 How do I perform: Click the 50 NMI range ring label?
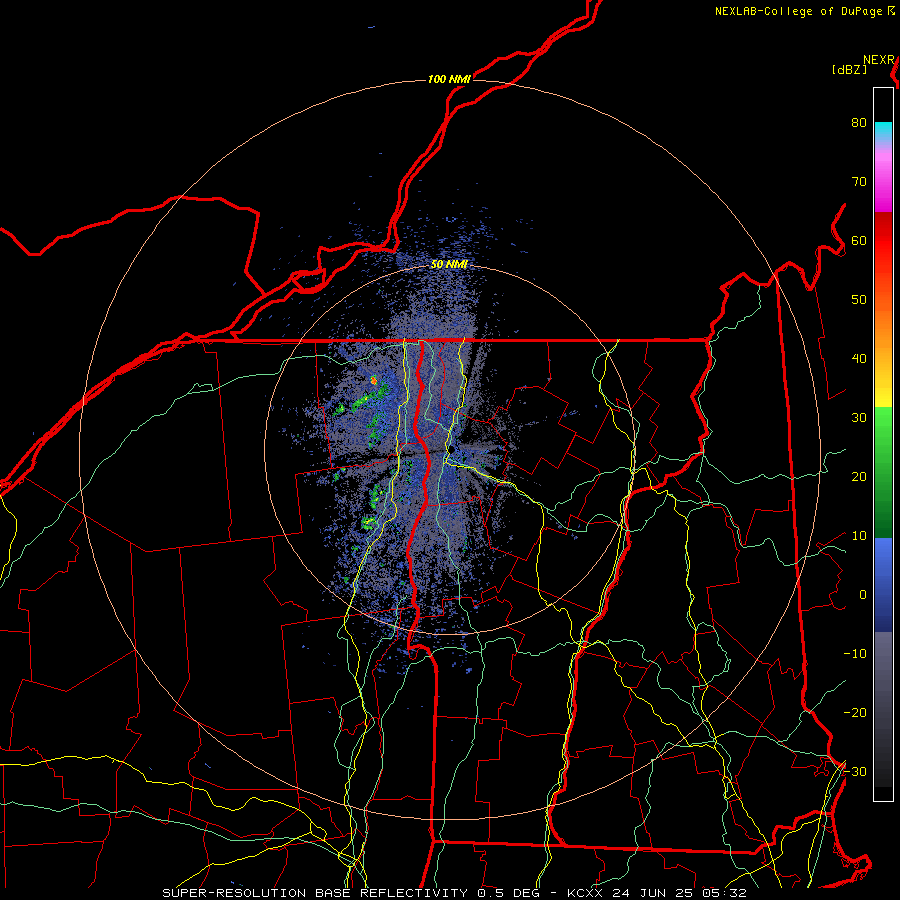(x=449, y=265)
